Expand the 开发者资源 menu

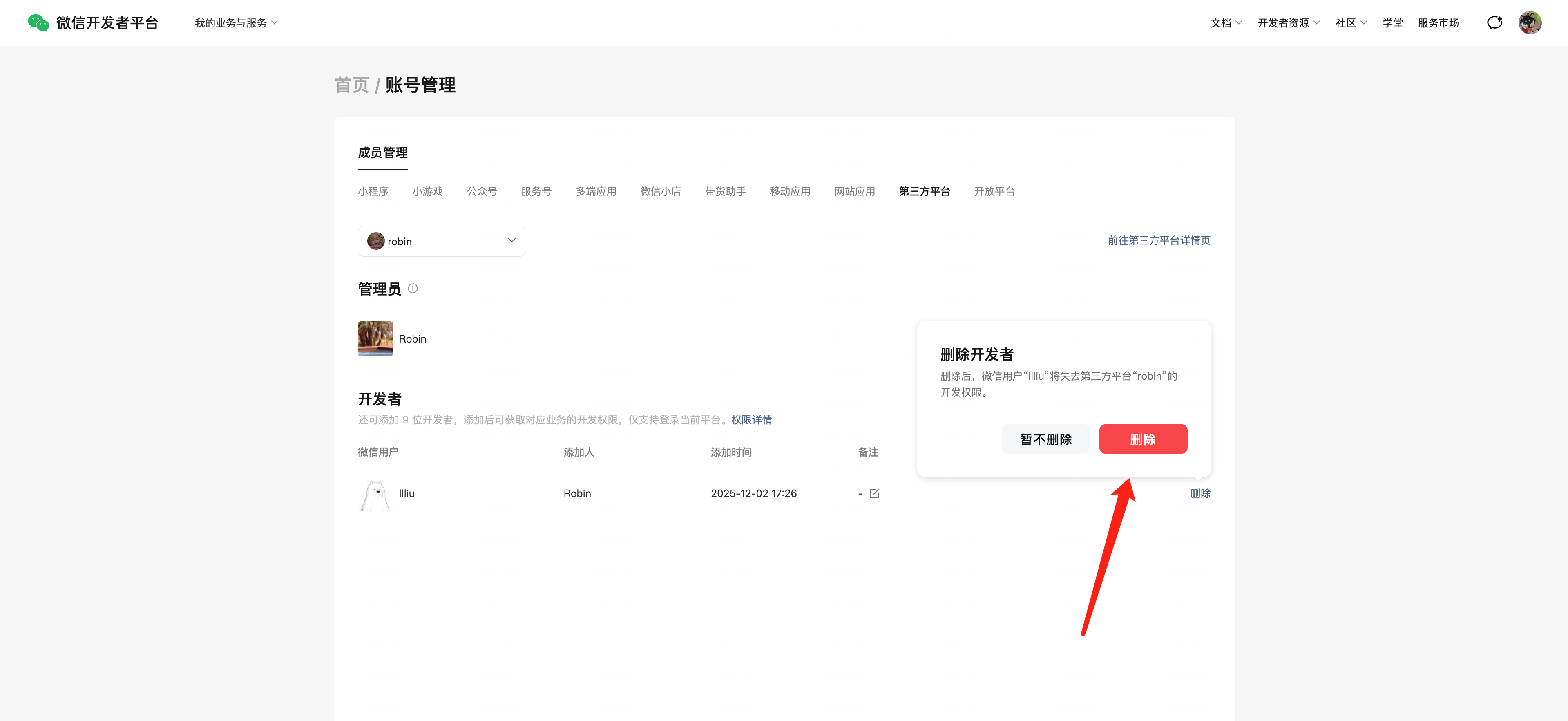1288,22
